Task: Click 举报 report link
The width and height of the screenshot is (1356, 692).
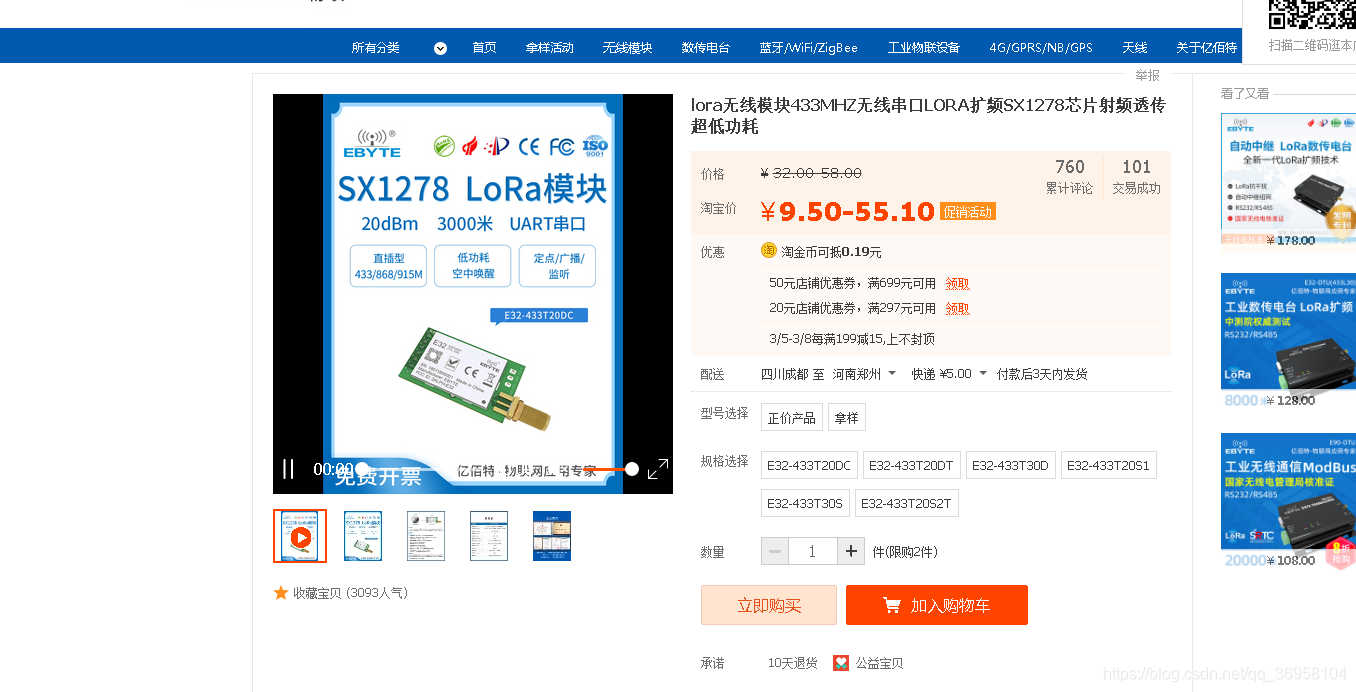Action: [x=1147, y=75]
